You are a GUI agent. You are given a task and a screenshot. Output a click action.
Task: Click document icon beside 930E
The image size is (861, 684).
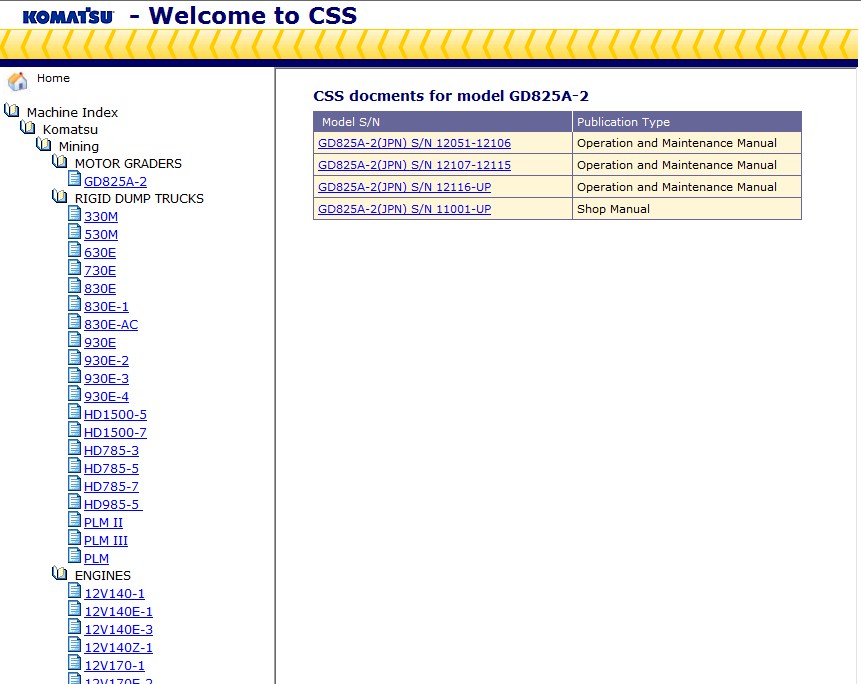click(75, 340)
